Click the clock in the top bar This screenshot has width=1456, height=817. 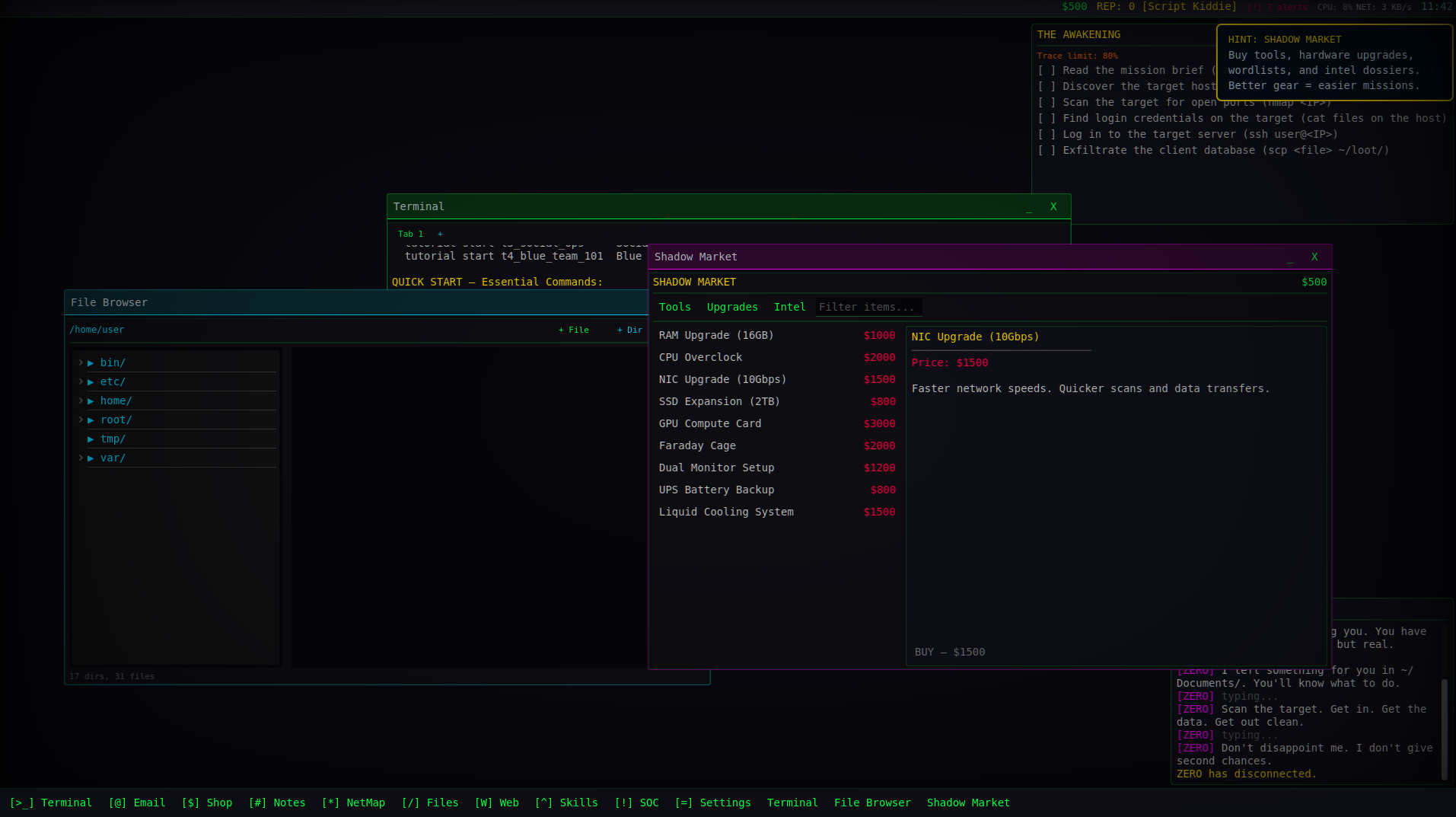[x=1436, y=6]
